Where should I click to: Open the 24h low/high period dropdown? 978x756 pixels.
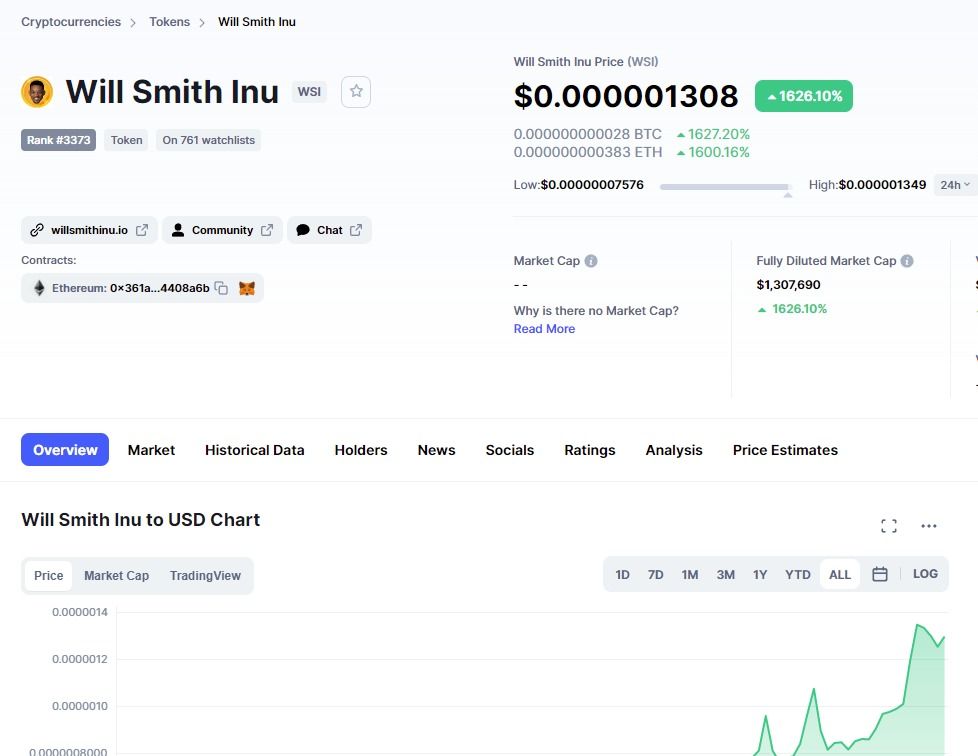pyautogui.click(x=956, y=185)
